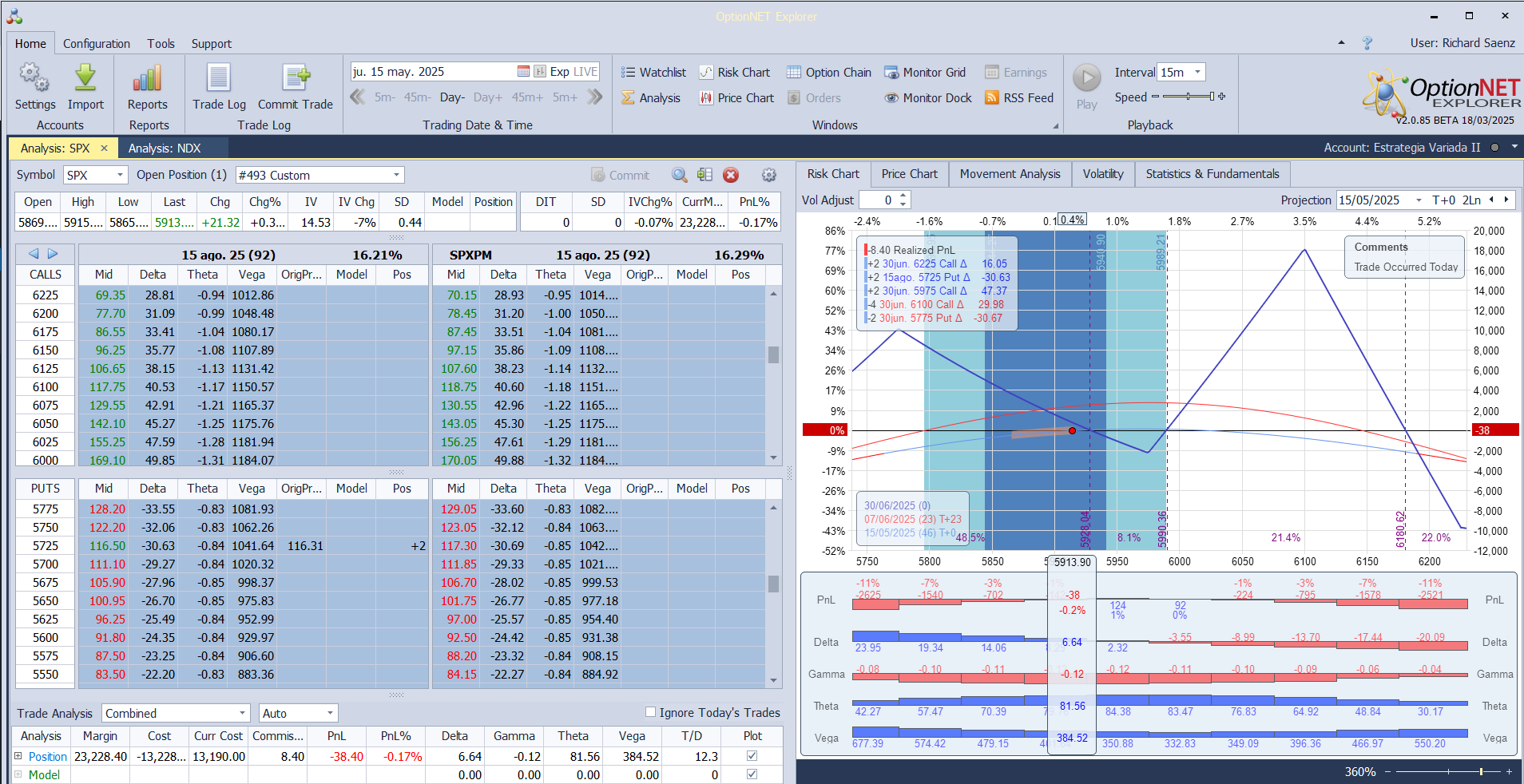Expand the Model row in Trade Analysis
The image size is (1524, 784).
18,774
